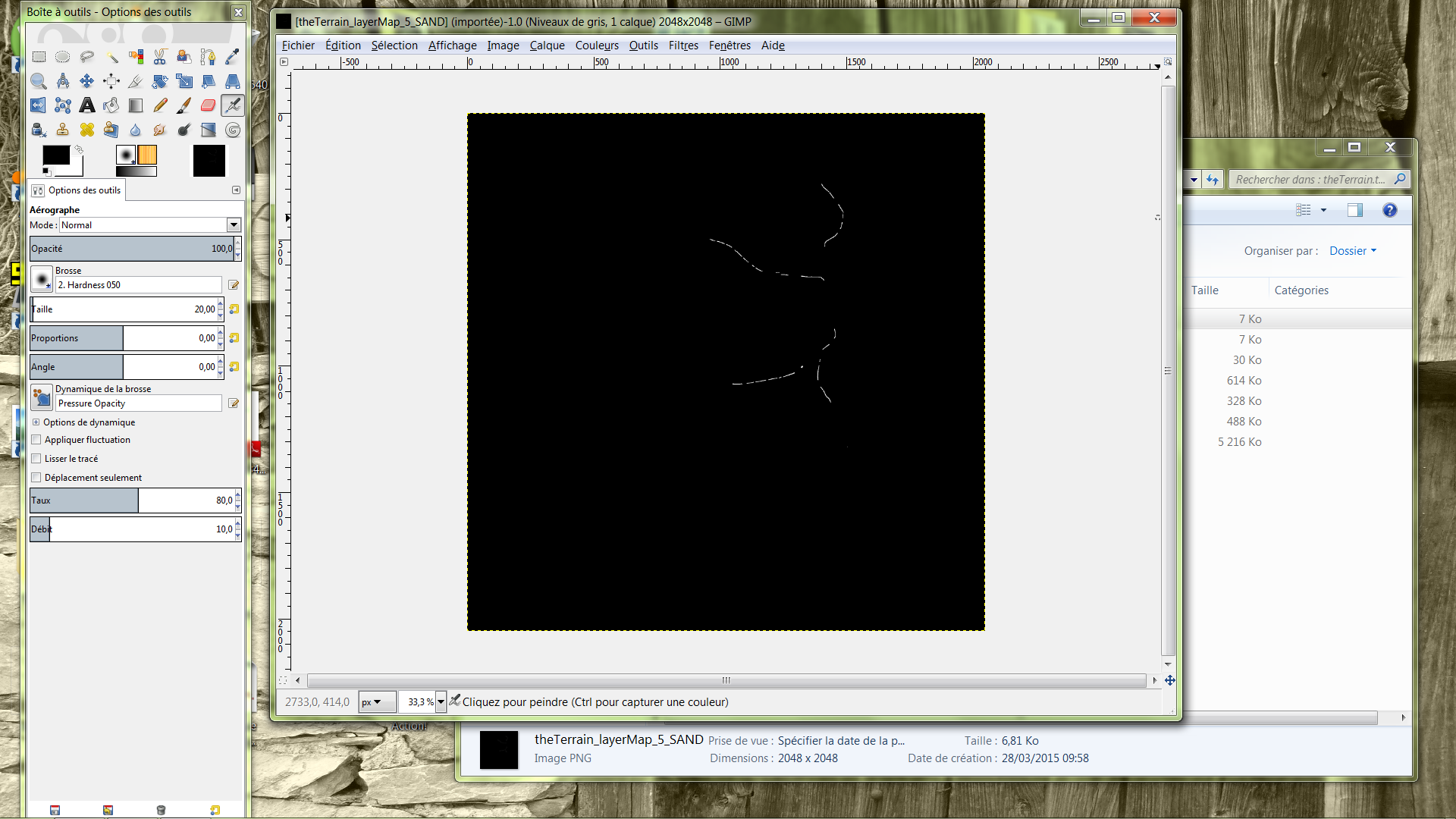Select the Measure compass tool

click(63, 81)
